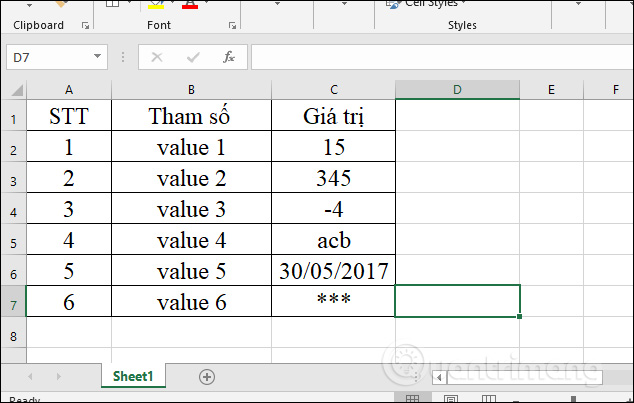This screenshot has width=634, height=403.
Task: Select row 8 header
Action: [x=13, y=333]
